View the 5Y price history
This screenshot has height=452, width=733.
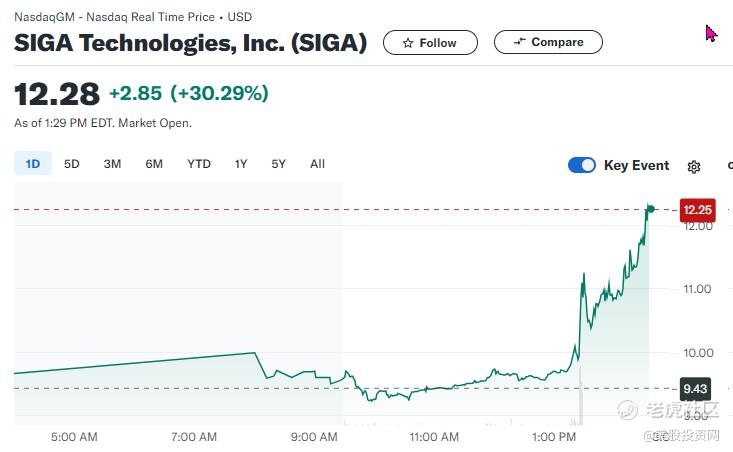278,164
